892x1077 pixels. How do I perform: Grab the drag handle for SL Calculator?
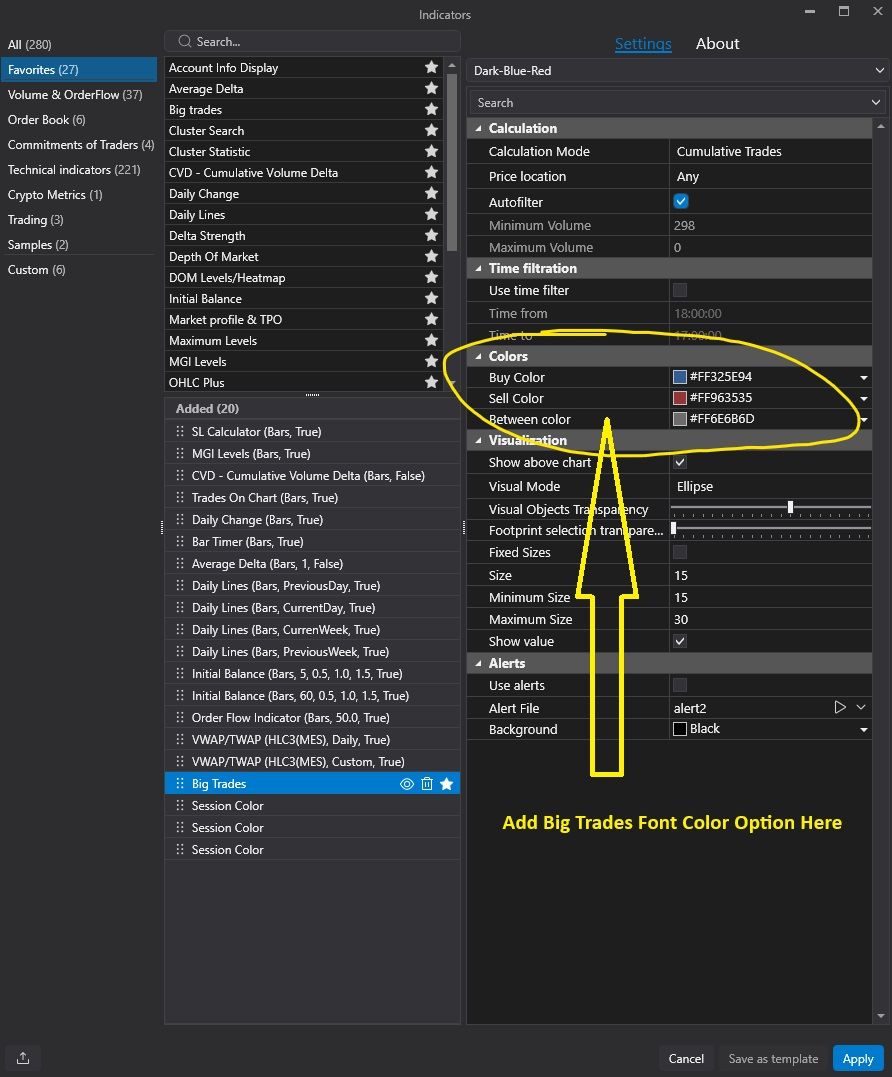(x=180, y=431)
